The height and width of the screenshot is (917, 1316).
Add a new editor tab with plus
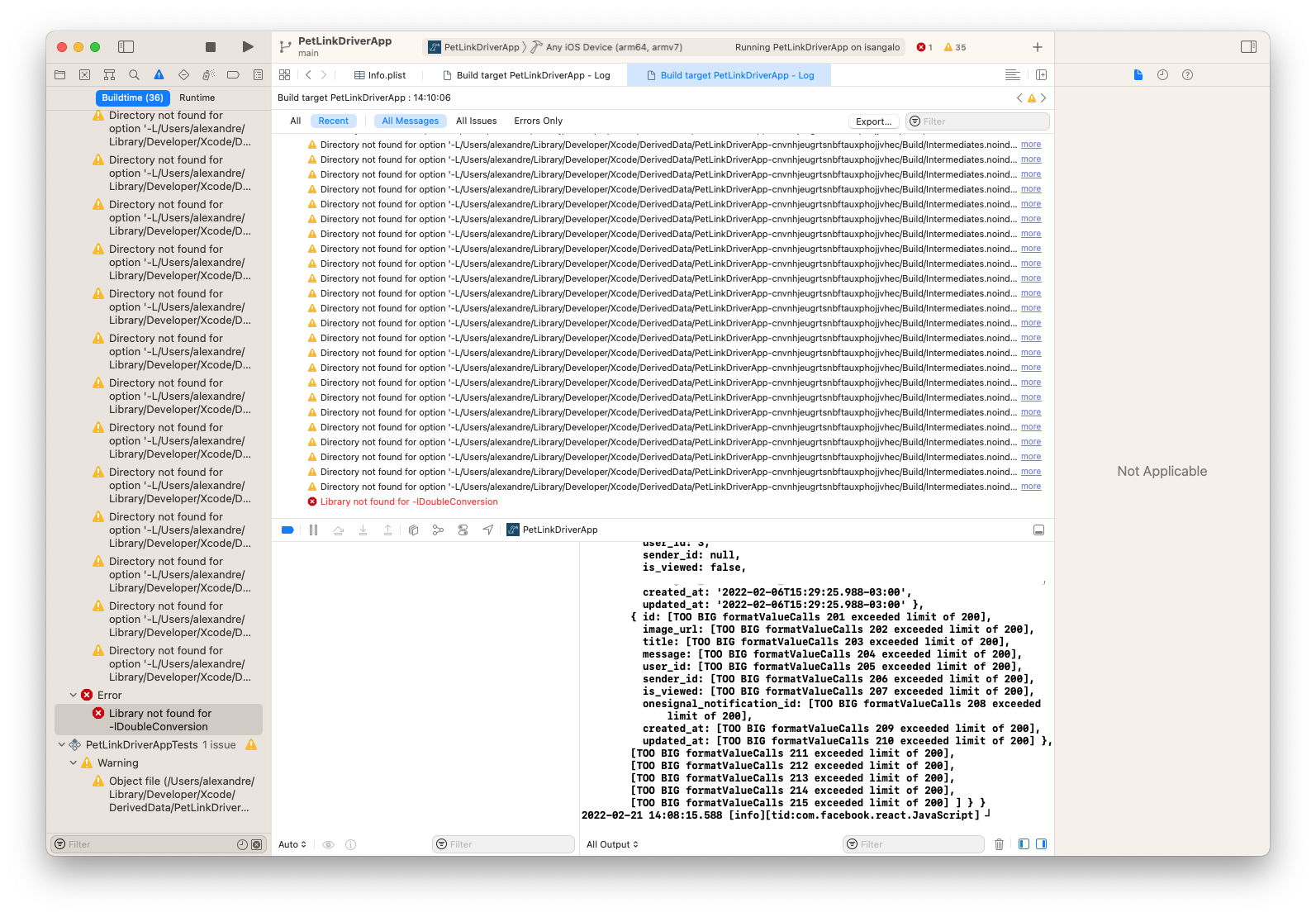(1038, 47)
